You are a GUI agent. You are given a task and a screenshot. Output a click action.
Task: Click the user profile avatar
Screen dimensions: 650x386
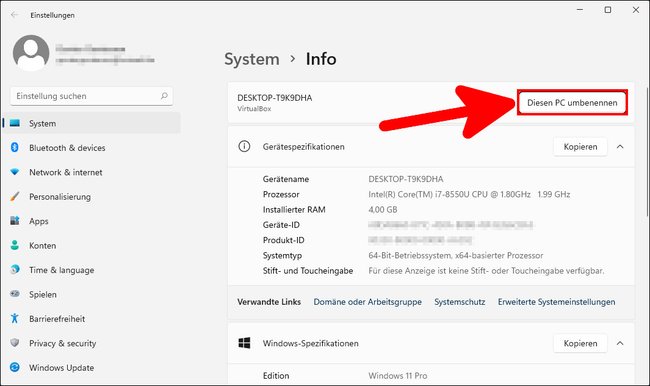[31, 53]
